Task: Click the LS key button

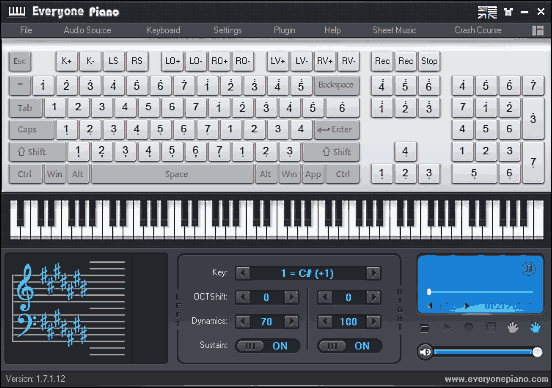Action: [x=113, y=61]
